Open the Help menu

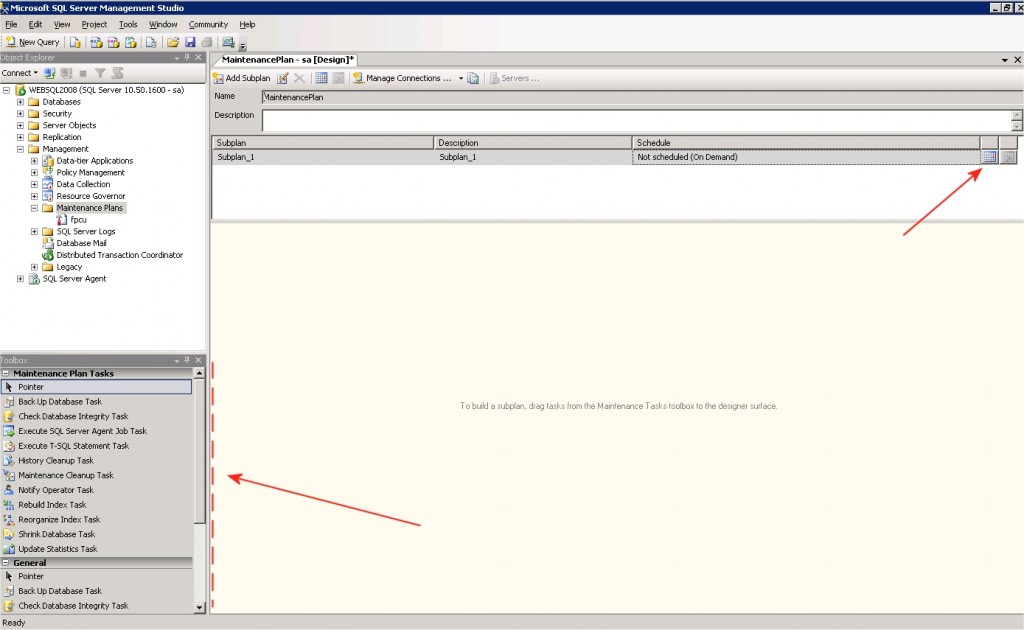click(247, 24)
